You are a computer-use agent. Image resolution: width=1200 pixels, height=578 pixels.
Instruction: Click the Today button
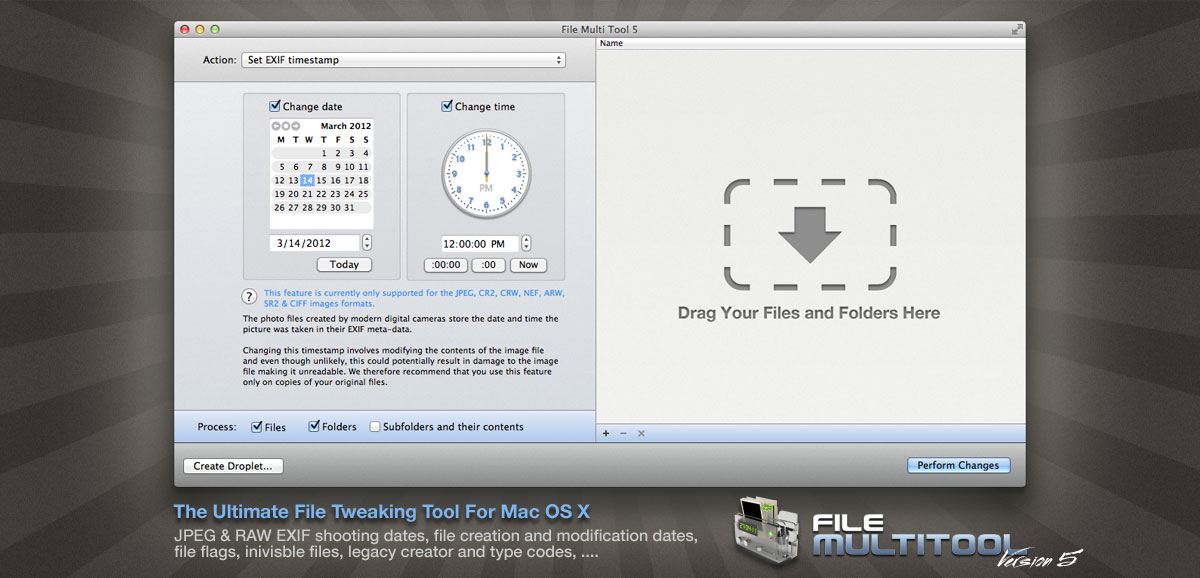344,265
